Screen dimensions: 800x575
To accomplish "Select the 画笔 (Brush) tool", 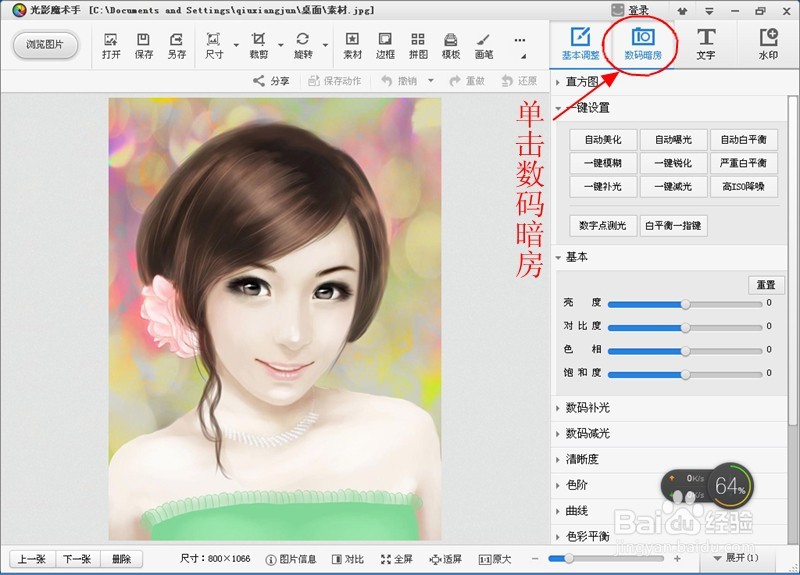I will point(483,46).
